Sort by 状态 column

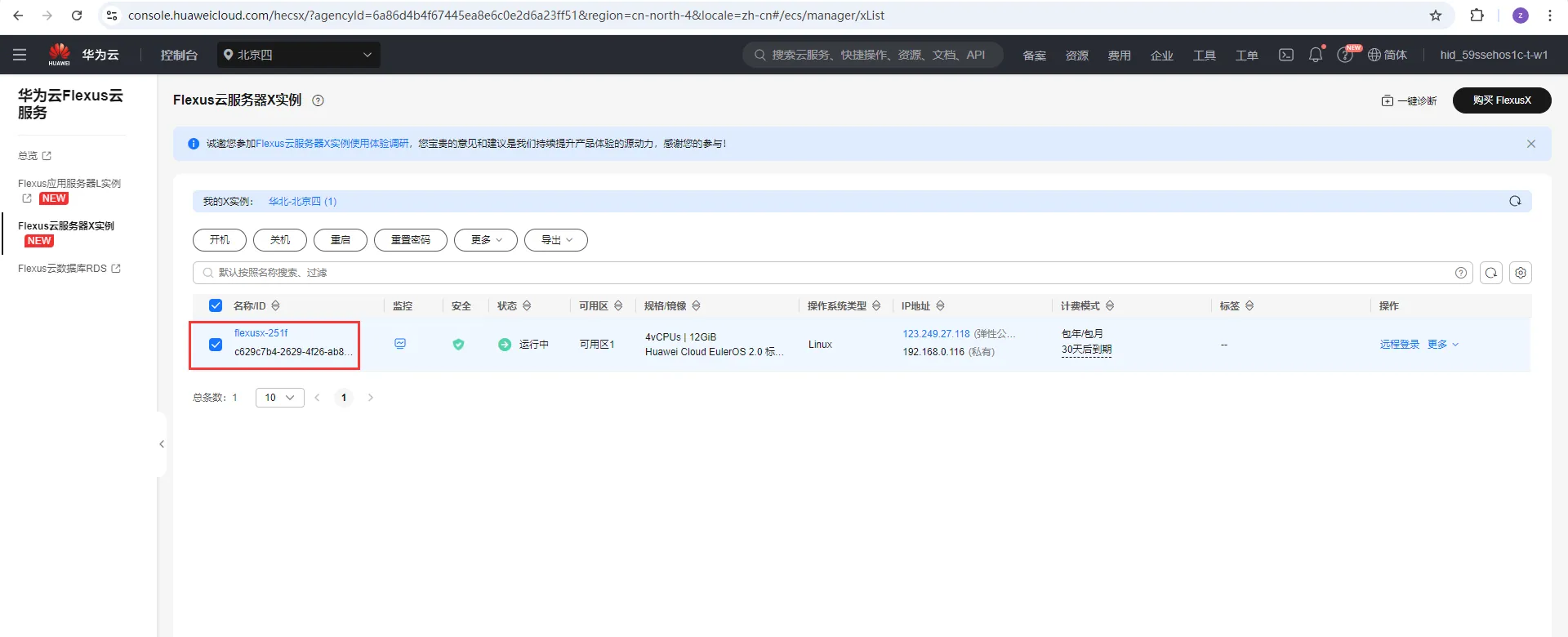(527, 305)
